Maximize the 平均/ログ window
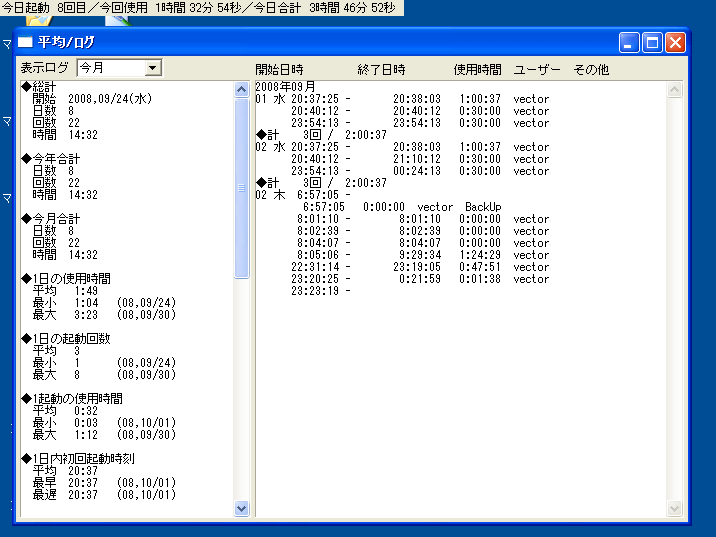Viewport: 716px width, 537px height. pyautogui.click(x=652, y=43)
